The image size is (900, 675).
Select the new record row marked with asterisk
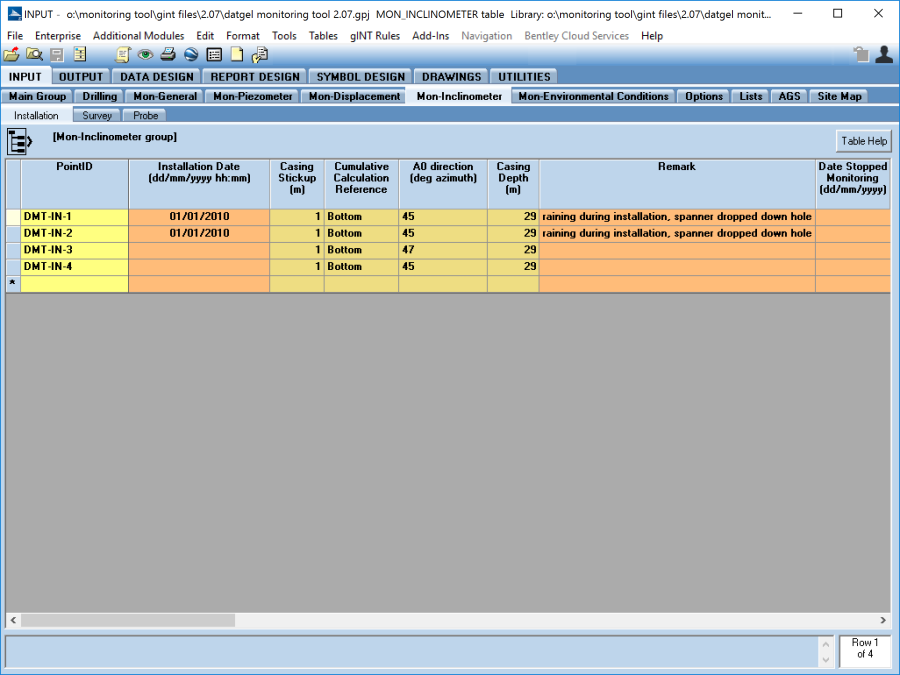(13, 284)
